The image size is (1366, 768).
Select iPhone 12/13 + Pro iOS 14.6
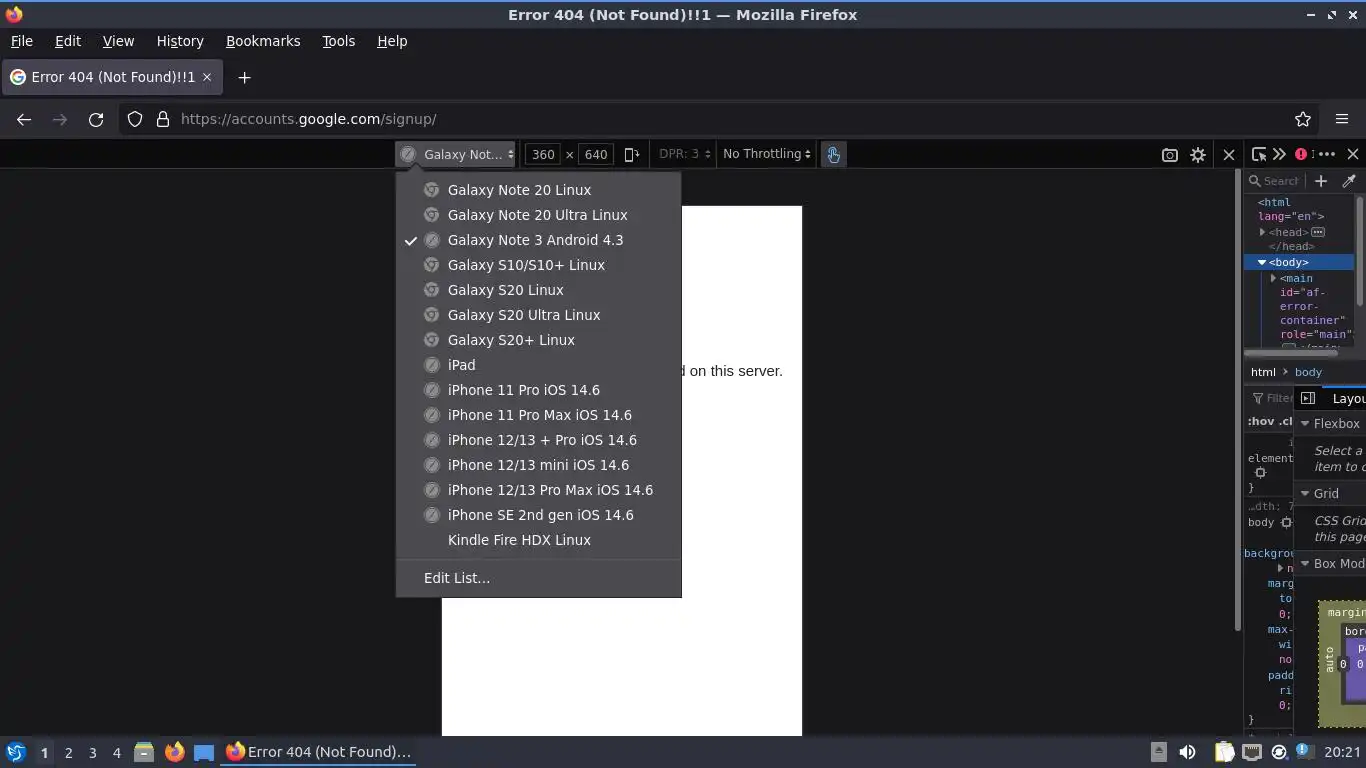tap(538, 440)
